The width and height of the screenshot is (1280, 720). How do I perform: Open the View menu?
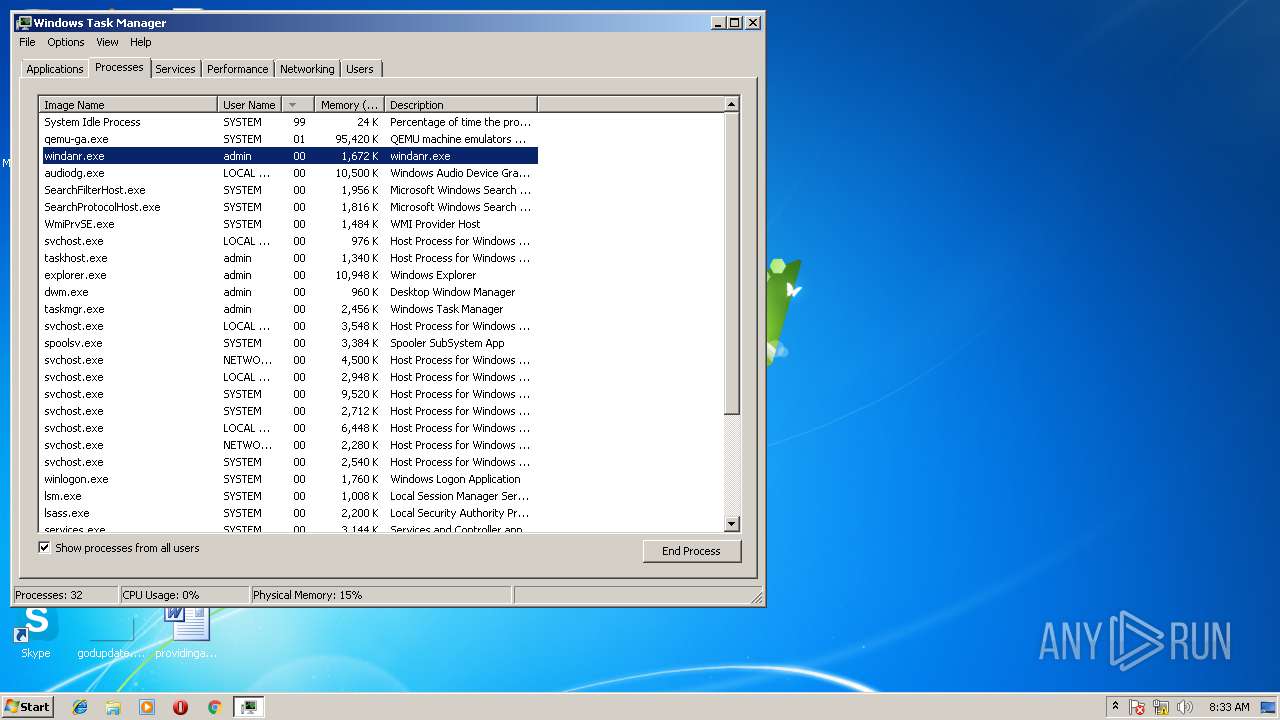(107, 42)
